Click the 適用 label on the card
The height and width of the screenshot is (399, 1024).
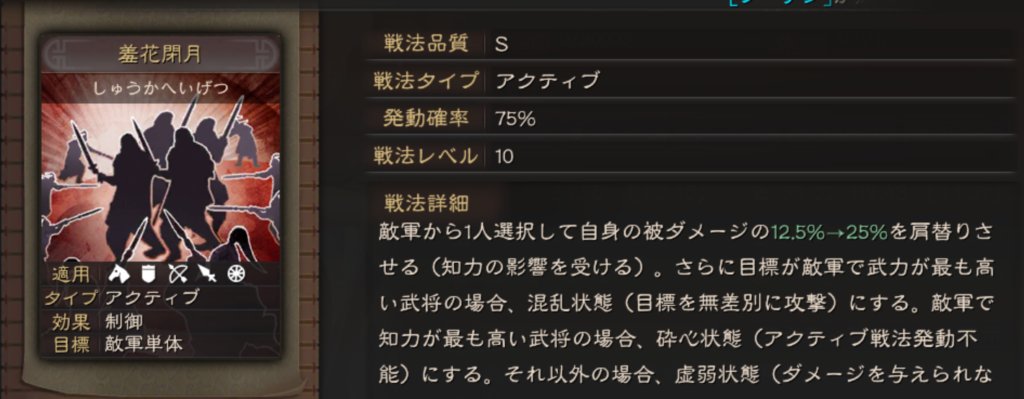coord(71,274)
